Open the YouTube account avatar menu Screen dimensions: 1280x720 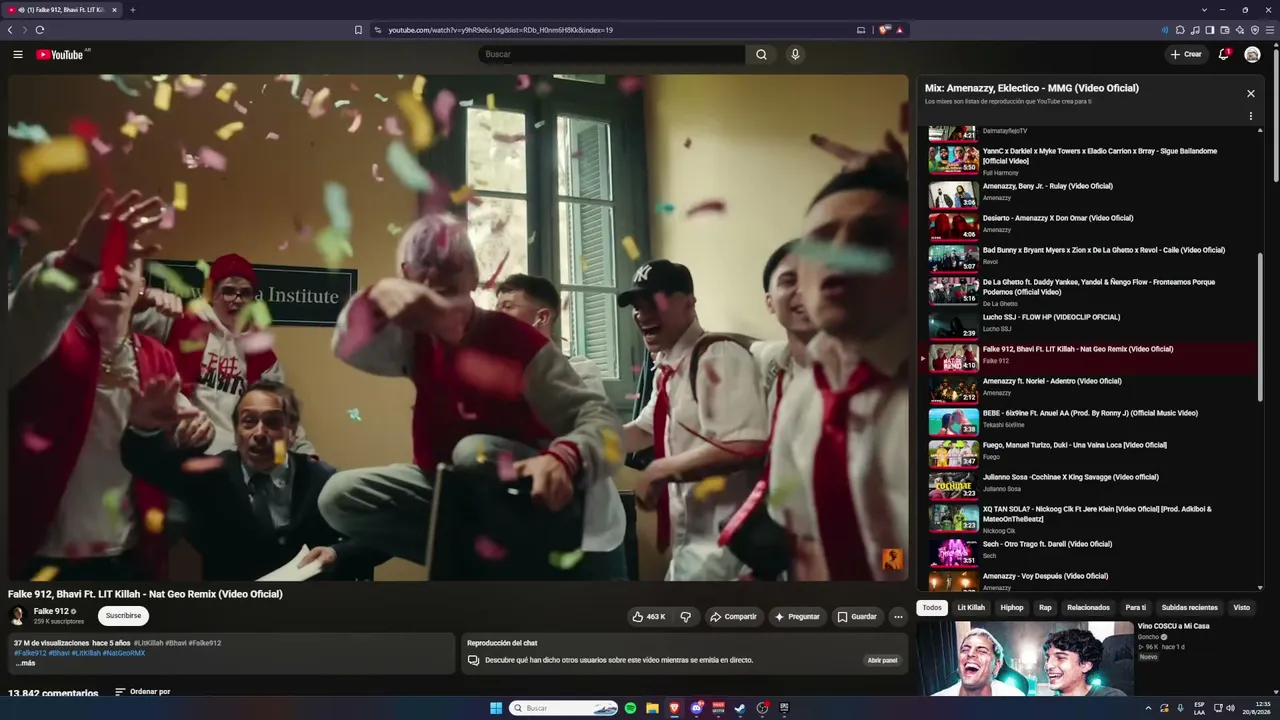click(x=1252, y=54)
